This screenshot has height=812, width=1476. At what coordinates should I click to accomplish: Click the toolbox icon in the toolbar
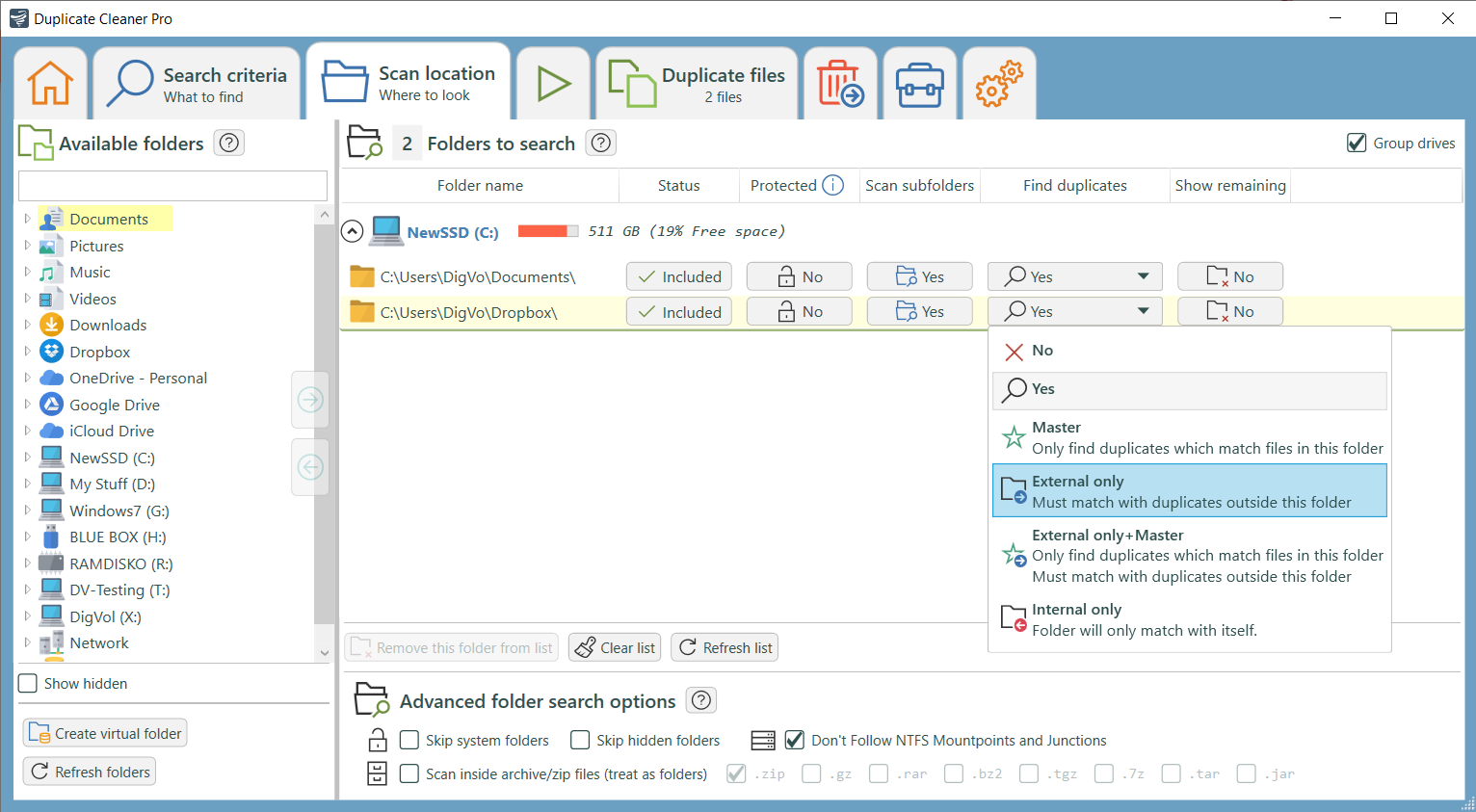(x=919, y=83)
